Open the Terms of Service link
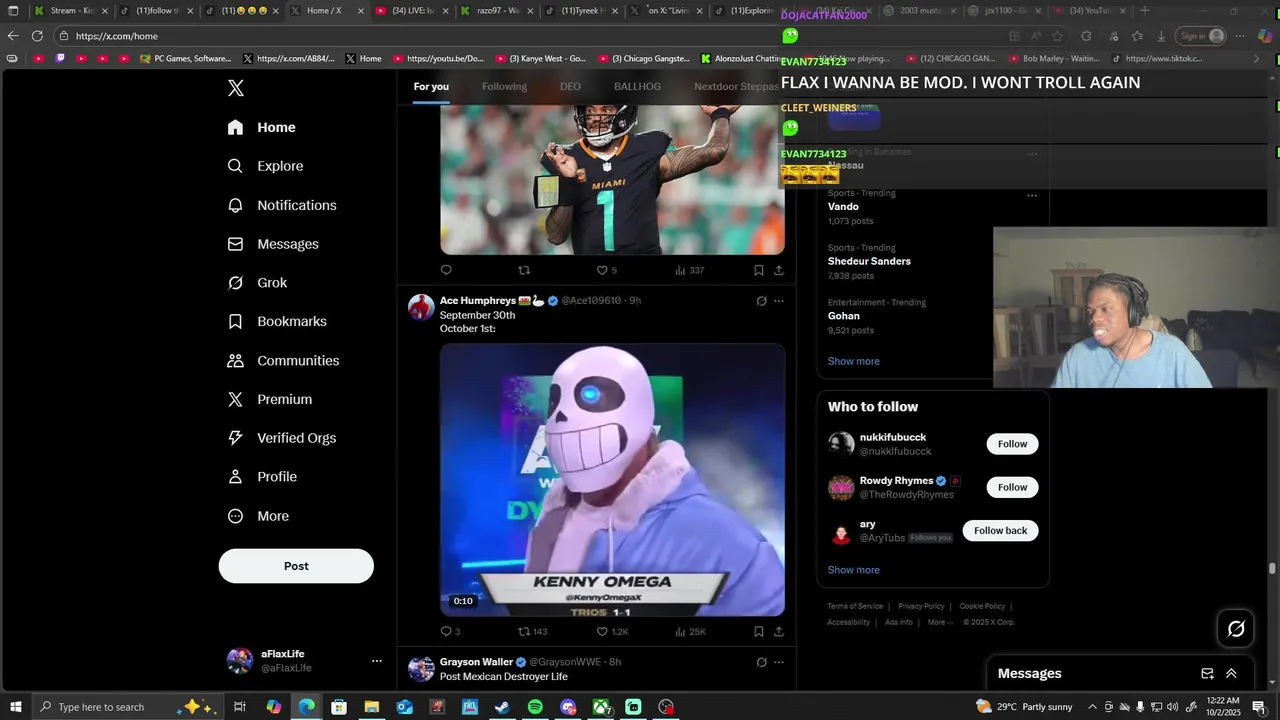1280x720 pixels. coord(855,606)
